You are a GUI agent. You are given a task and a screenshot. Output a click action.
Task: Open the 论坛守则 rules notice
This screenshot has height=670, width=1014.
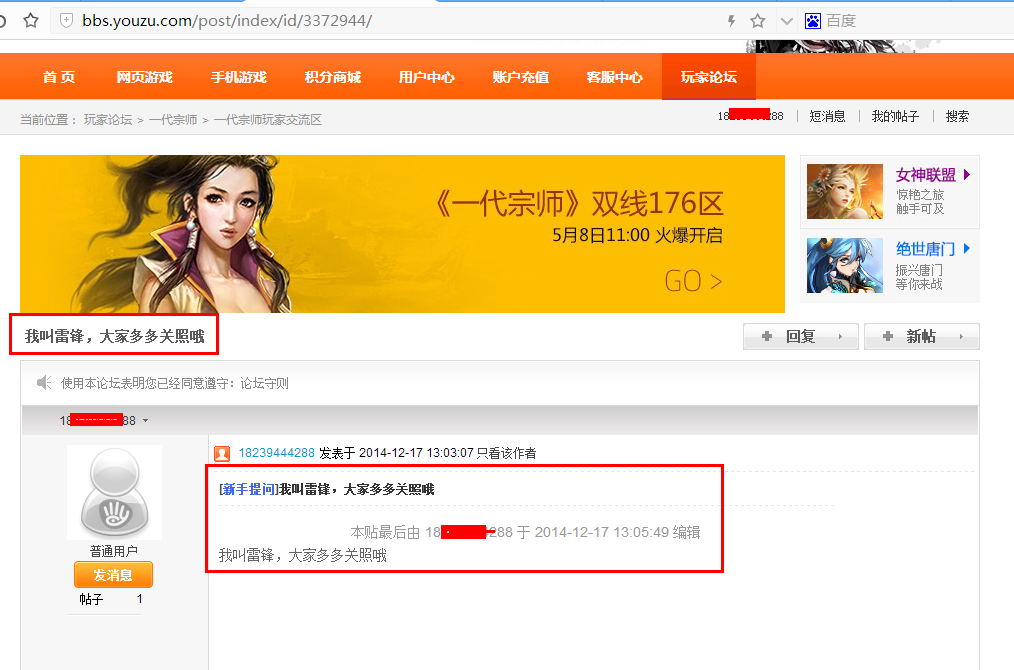(x=264, y=384)
